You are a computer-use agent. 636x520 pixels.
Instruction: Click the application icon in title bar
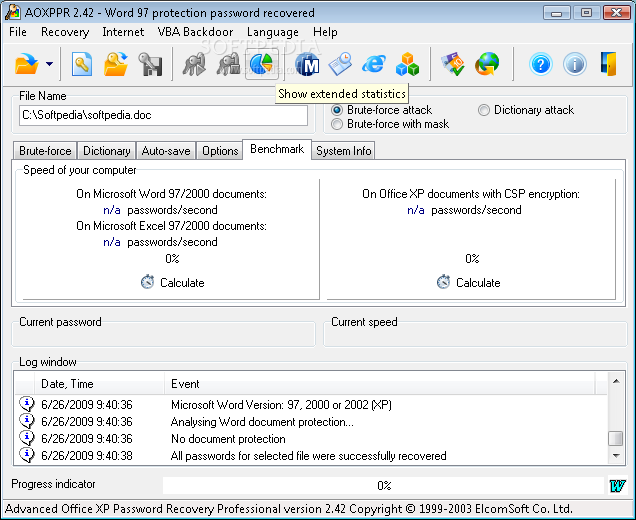tap(13, 13)
